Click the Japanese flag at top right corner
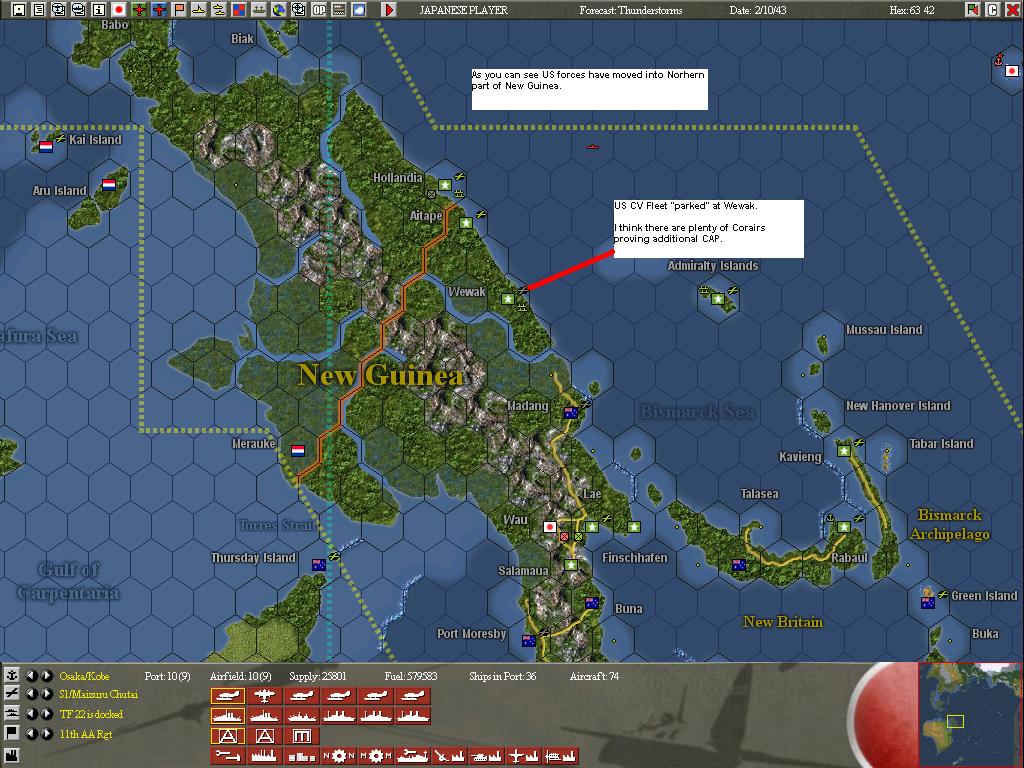Image resolution: width=1024 pixels, height=768 pixels. click(x=1012, y=71)
